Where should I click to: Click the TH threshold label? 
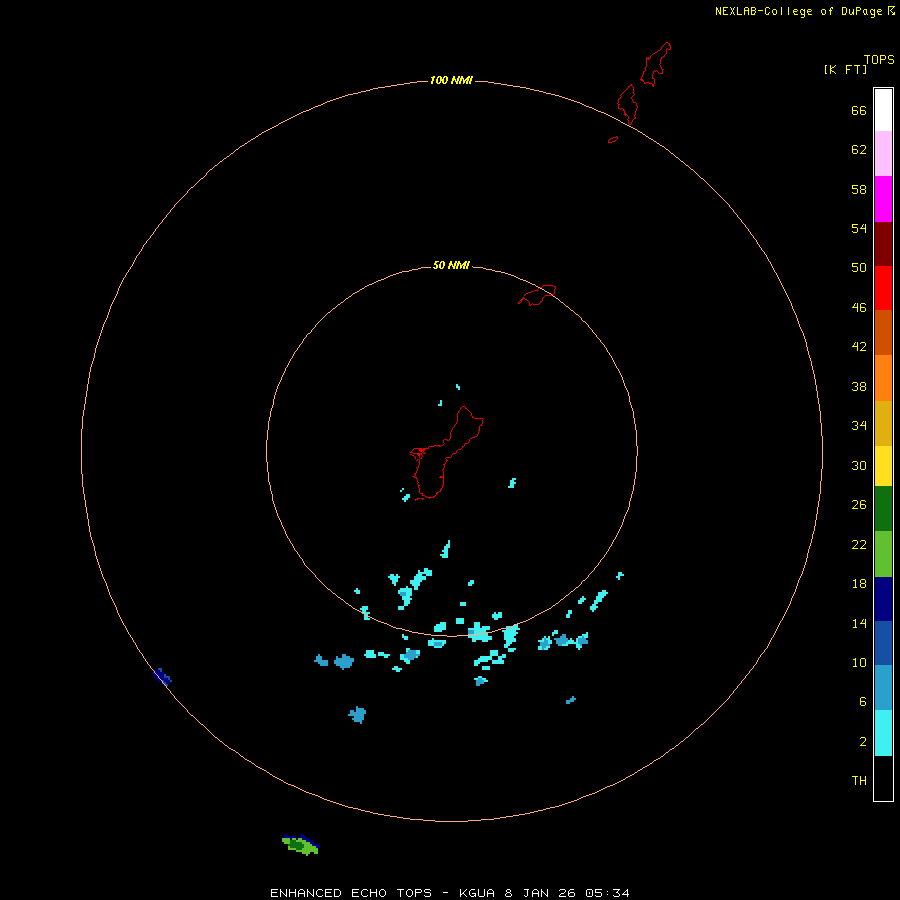pos(859,781)
